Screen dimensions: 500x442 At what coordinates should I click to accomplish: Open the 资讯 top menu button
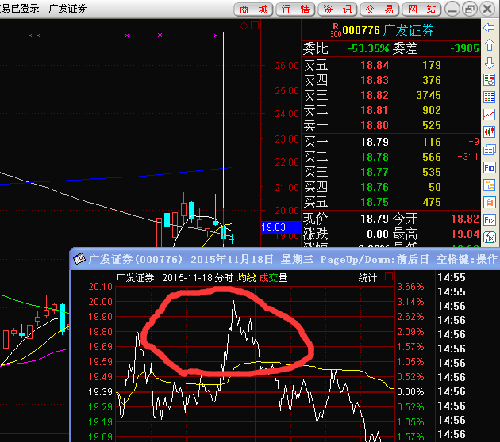[338, 9]
